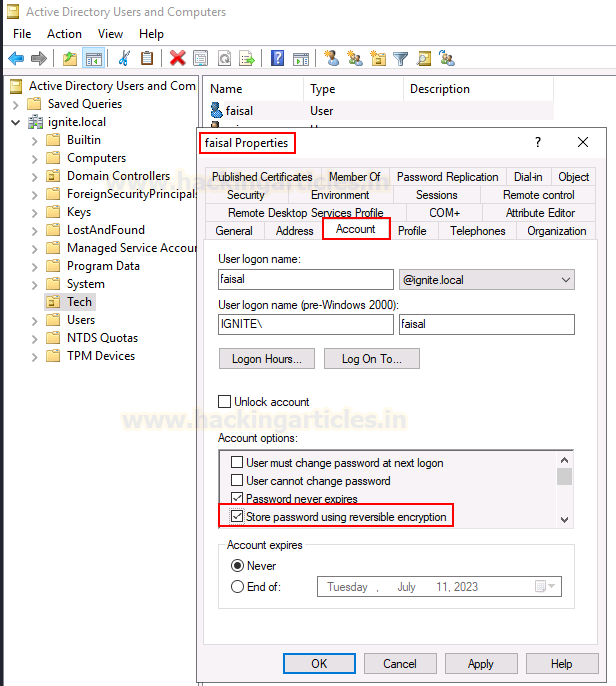Viewport: 616px width, 686px height.
Task: Expand the Builtin container
Action: pyautogui.click(x=35, y=141)
